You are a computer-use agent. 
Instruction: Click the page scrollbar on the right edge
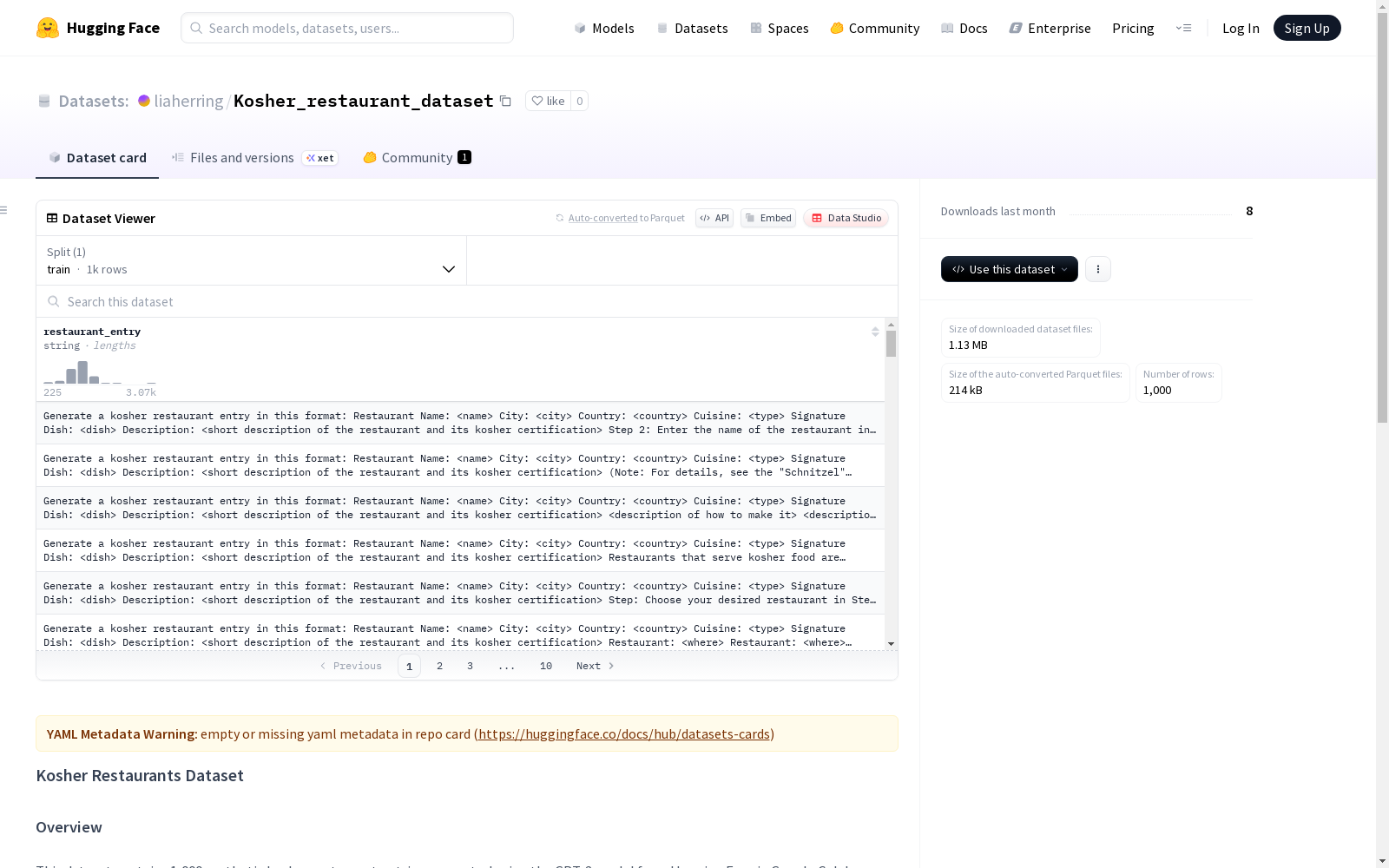pos(1382,217)
